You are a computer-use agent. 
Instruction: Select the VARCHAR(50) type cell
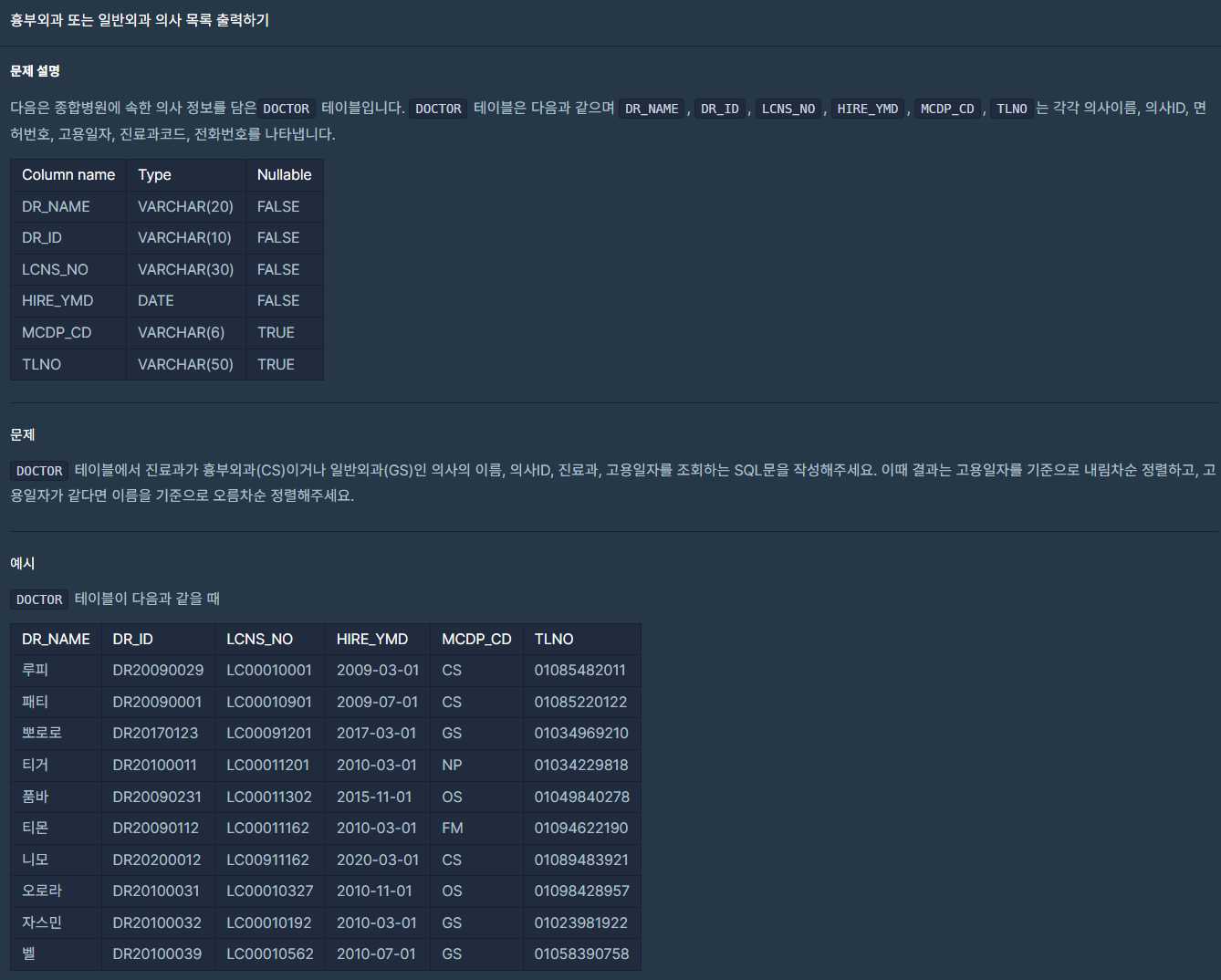tap(185, 364)
